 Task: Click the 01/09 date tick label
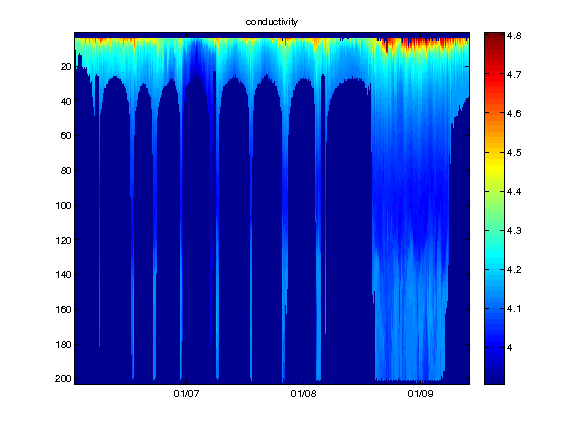tap(420, 394)
